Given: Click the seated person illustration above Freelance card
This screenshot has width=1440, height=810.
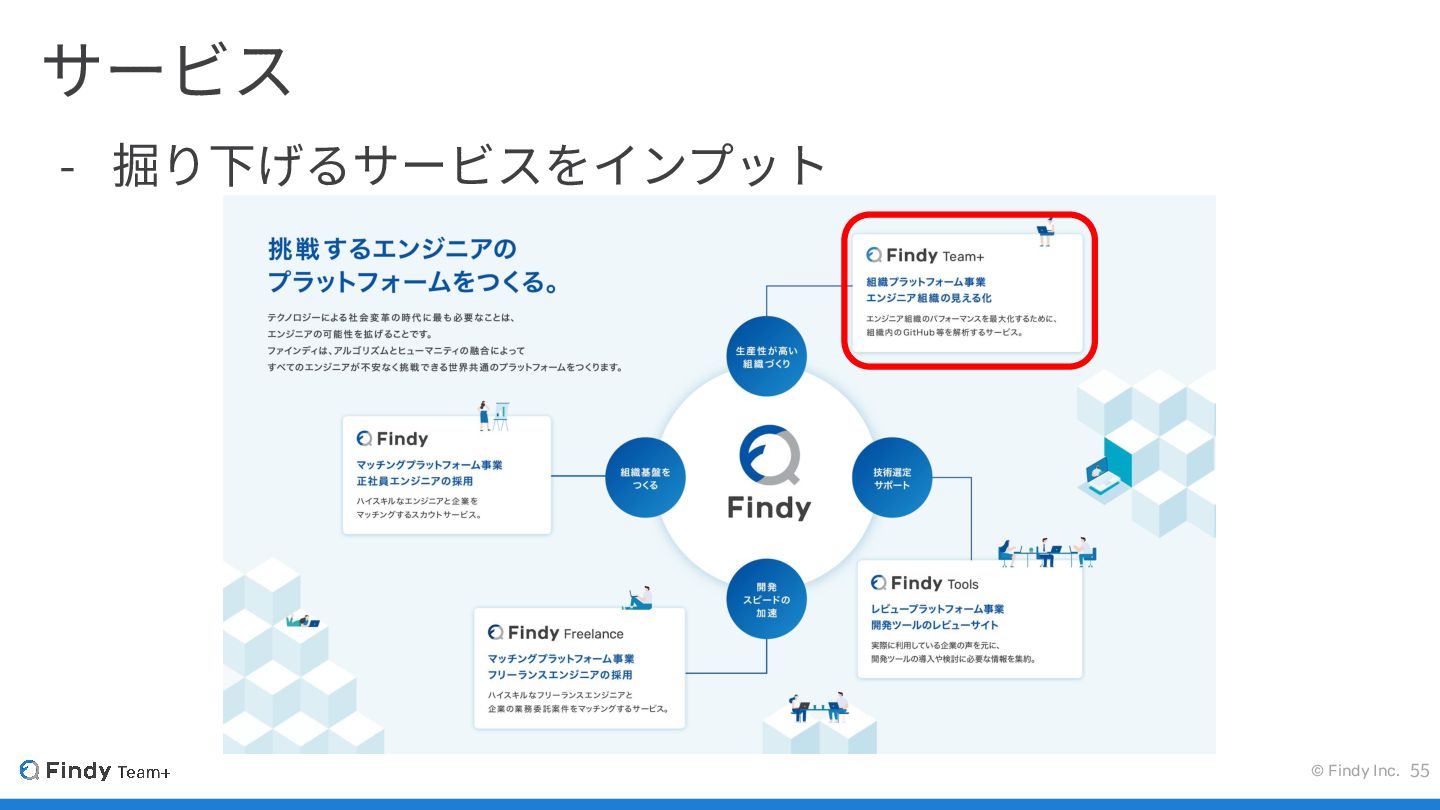Looking at the screenshot, I should (638, 598).
